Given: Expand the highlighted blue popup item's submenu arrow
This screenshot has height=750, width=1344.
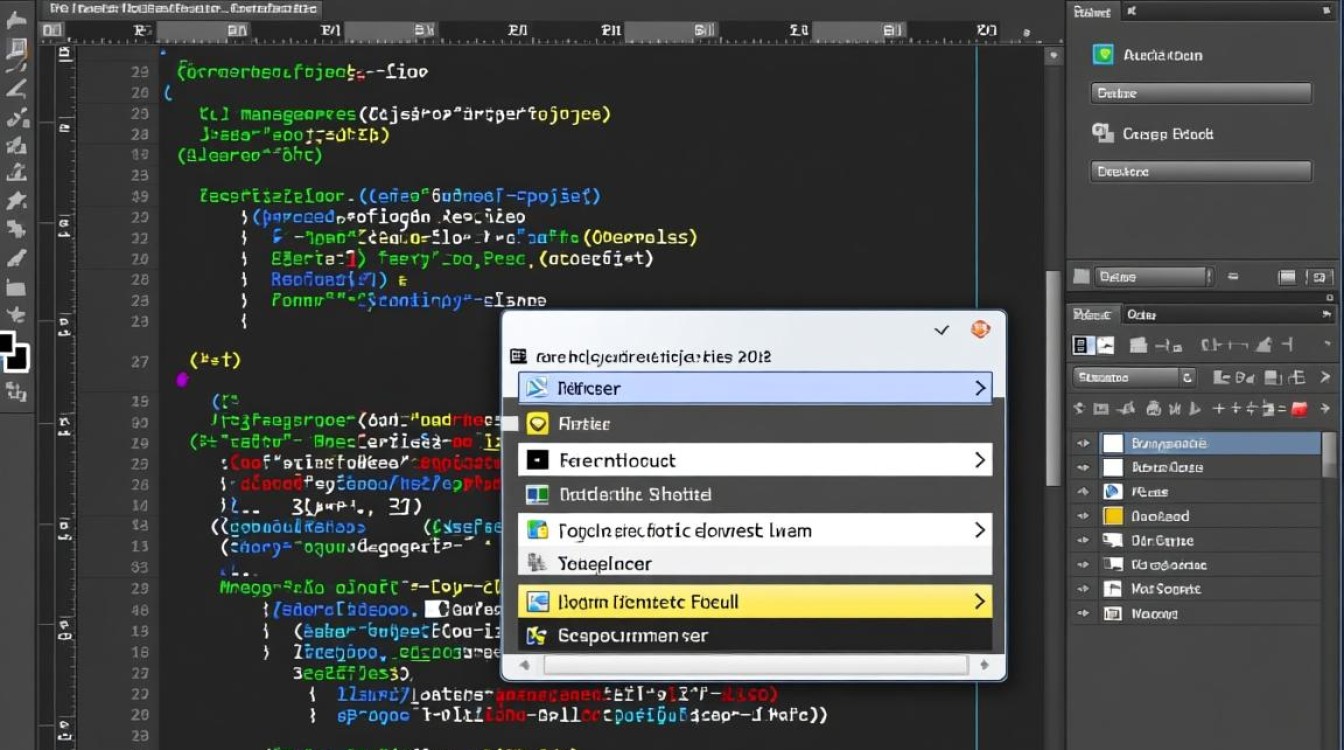Looking at the screenshot, I should pos(980,388).
